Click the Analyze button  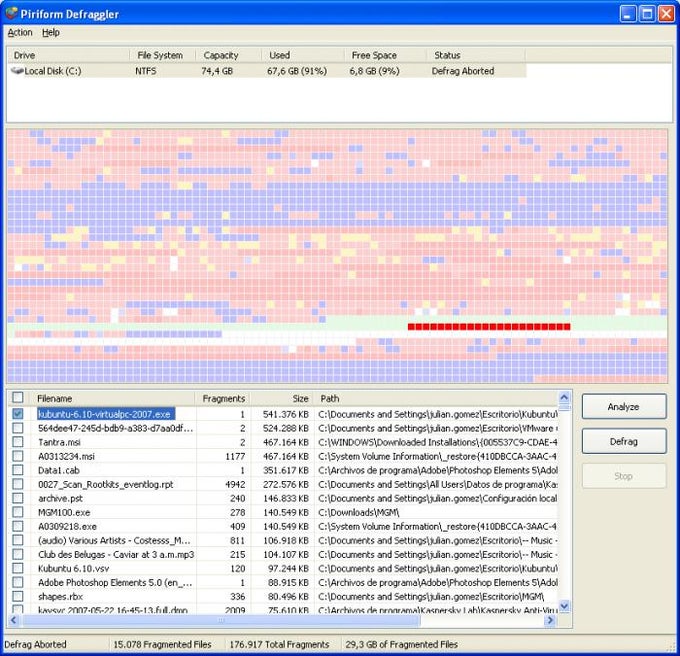[x=624, y=407]
